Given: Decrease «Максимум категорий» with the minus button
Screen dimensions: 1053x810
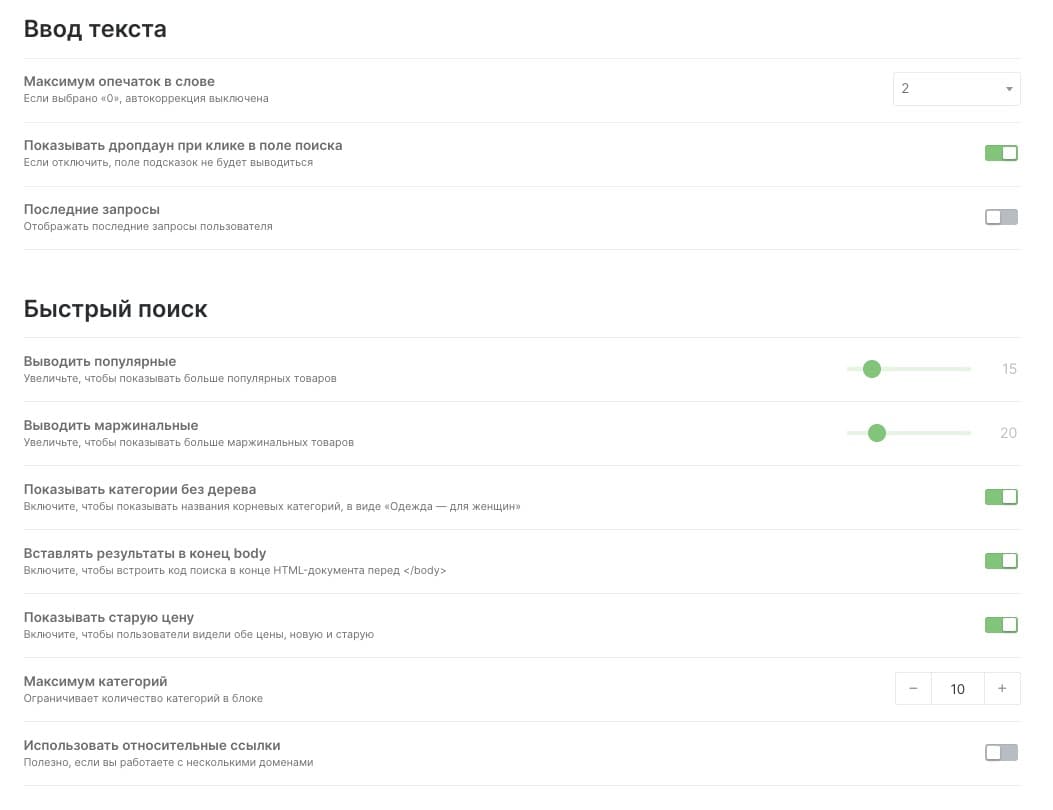Looking at the screenshot, I should (x=913, y=688).
